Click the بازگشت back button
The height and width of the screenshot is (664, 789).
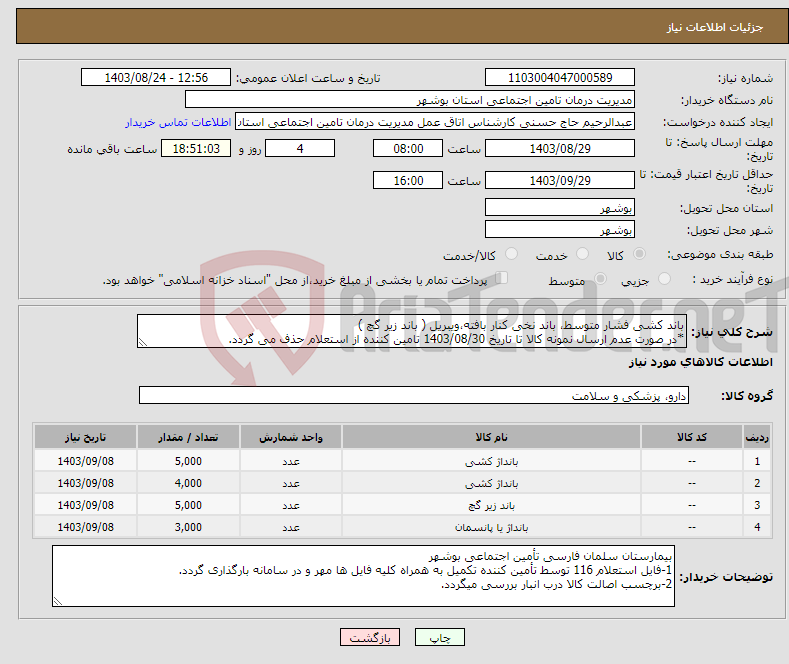(370, 637)
